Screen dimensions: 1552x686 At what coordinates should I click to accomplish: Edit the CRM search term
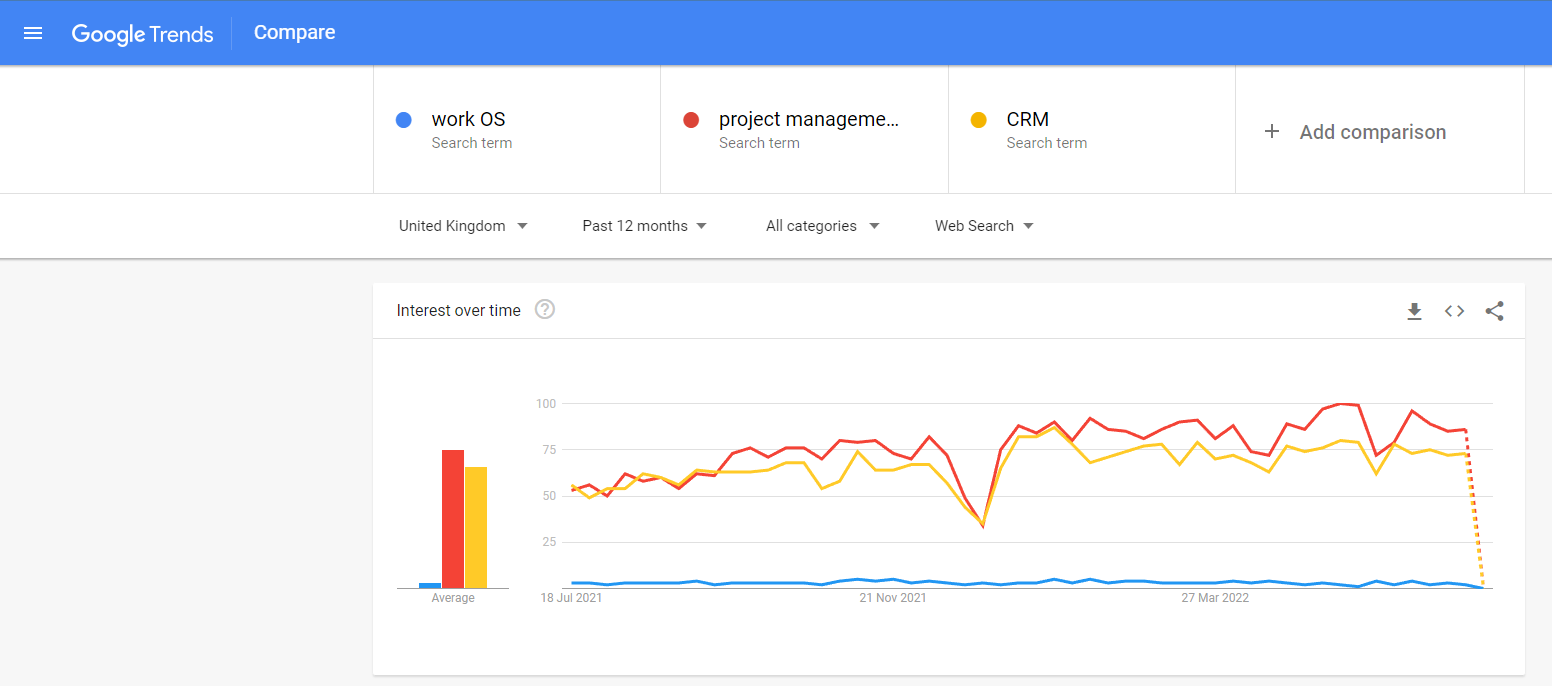pos(1027,119)
